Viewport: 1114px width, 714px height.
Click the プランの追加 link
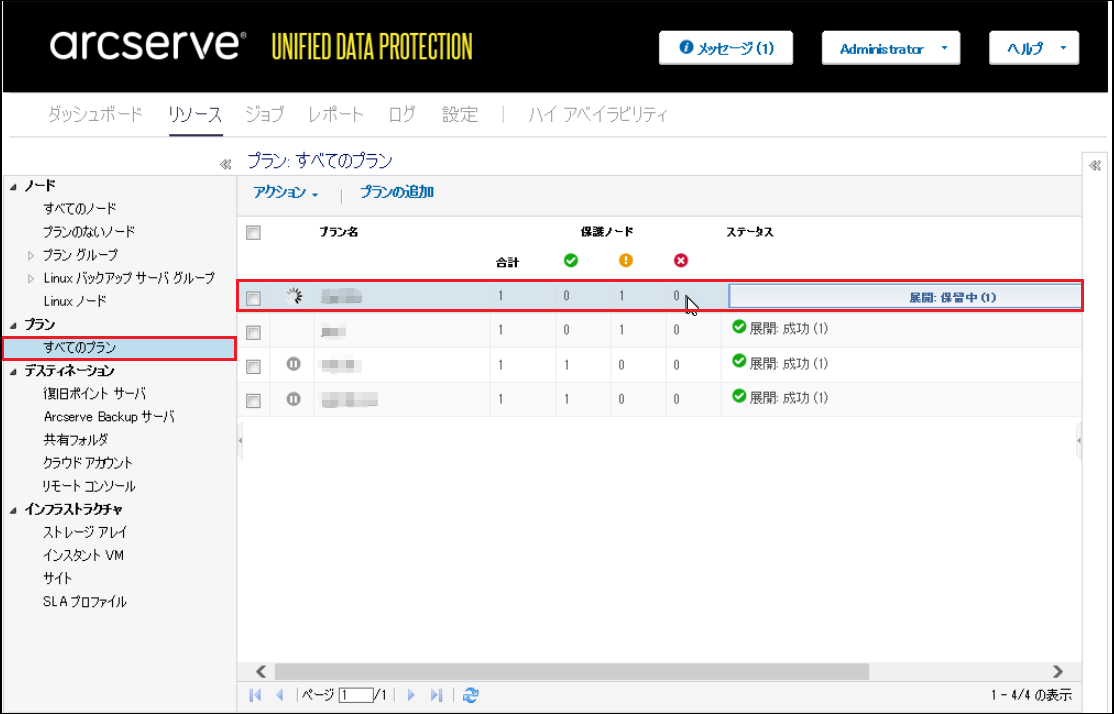396,192
